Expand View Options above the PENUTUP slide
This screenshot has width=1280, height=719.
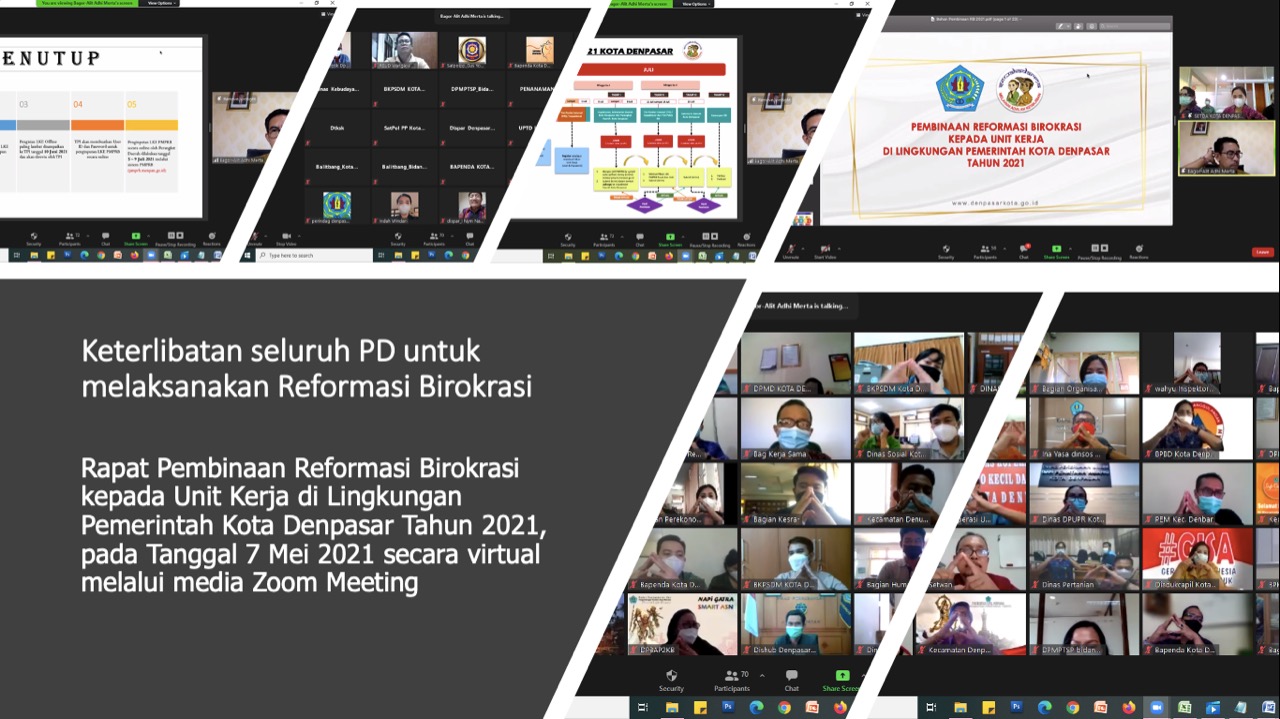pyautogui.click(x=159, y=3)
